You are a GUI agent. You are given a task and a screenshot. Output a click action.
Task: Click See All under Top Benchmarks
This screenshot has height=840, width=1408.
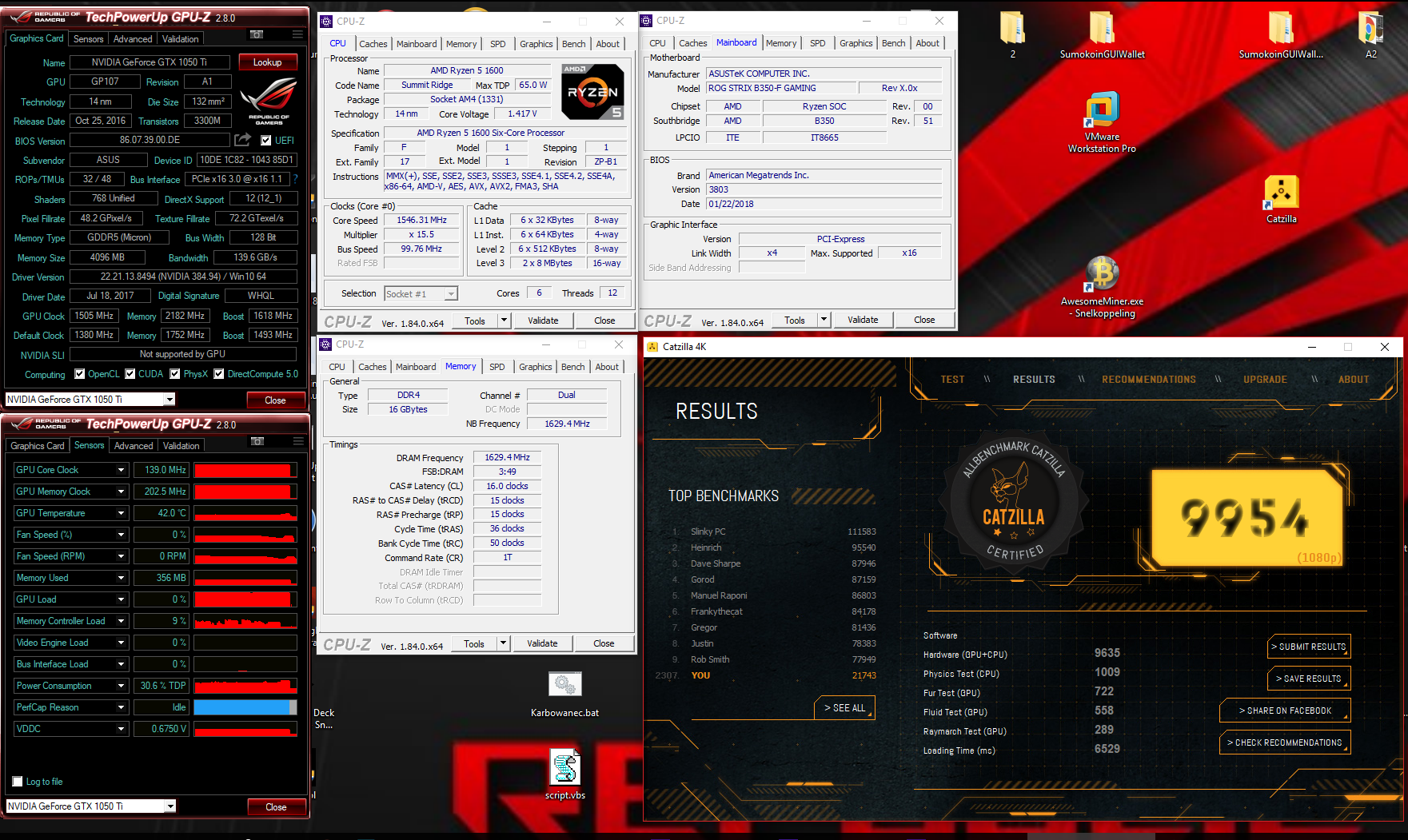tap(845, 708)
